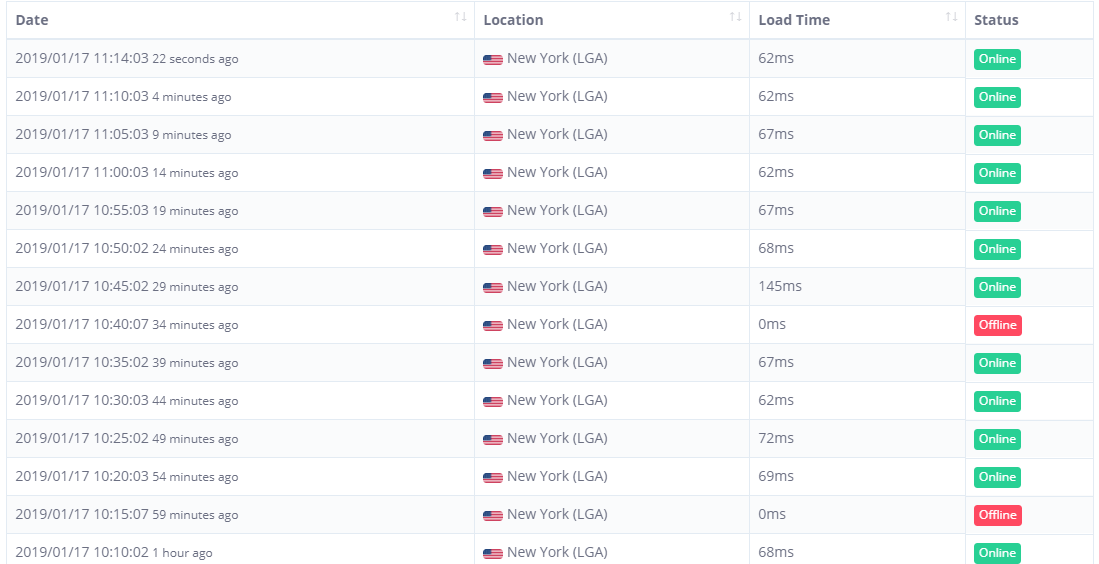Screen dimensions: 1099x564
Task: Click US flag in the 10:15:07 row
Action: 493,516
